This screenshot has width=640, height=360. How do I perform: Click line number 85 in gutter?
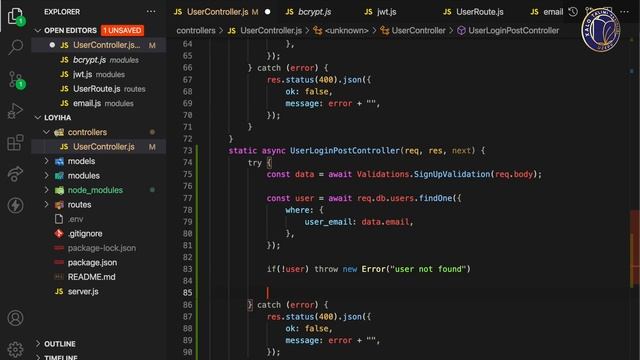[187, 293]
